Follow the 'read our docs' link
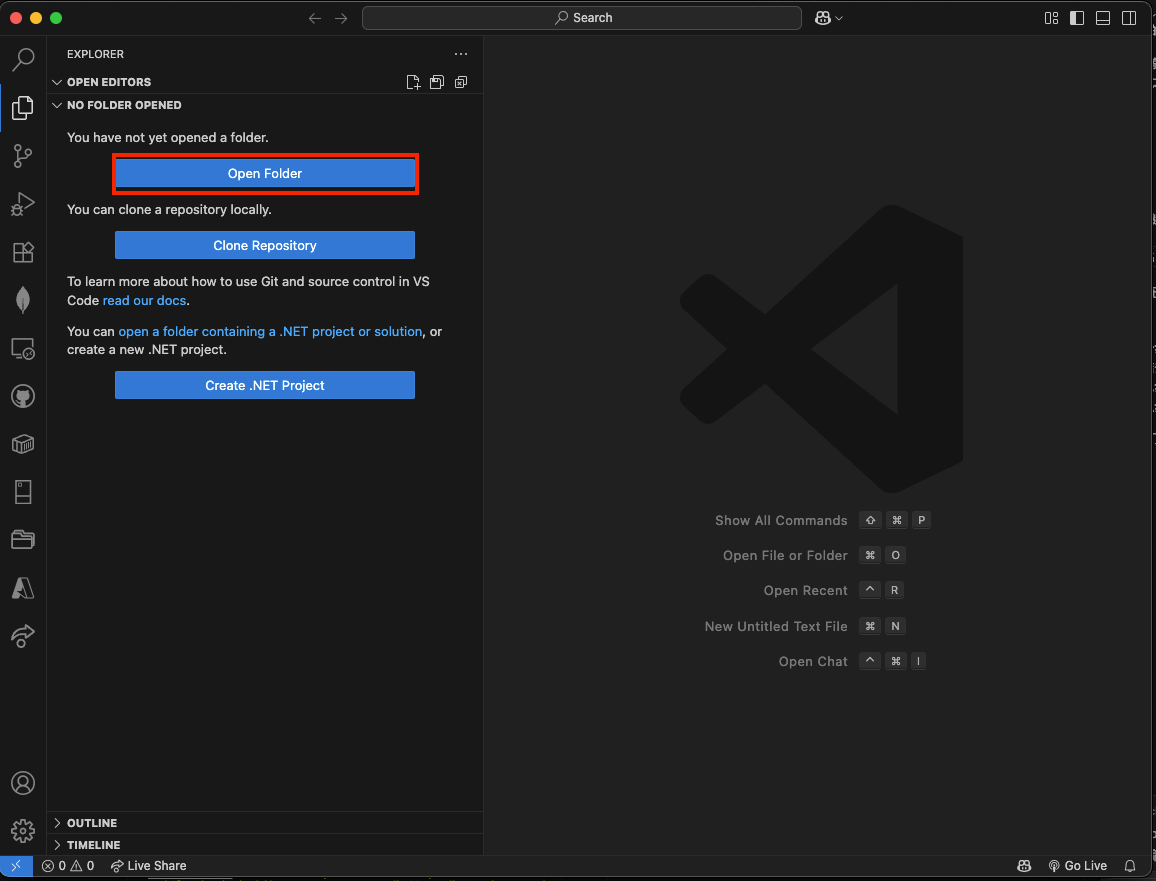1156x881 pixels. coord(144,300)
